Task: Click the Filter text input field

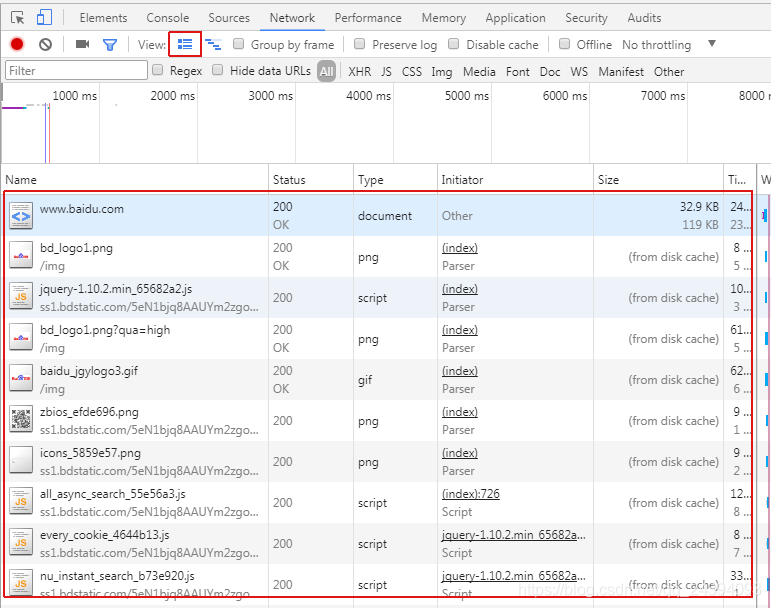Action: coord(76,70)
